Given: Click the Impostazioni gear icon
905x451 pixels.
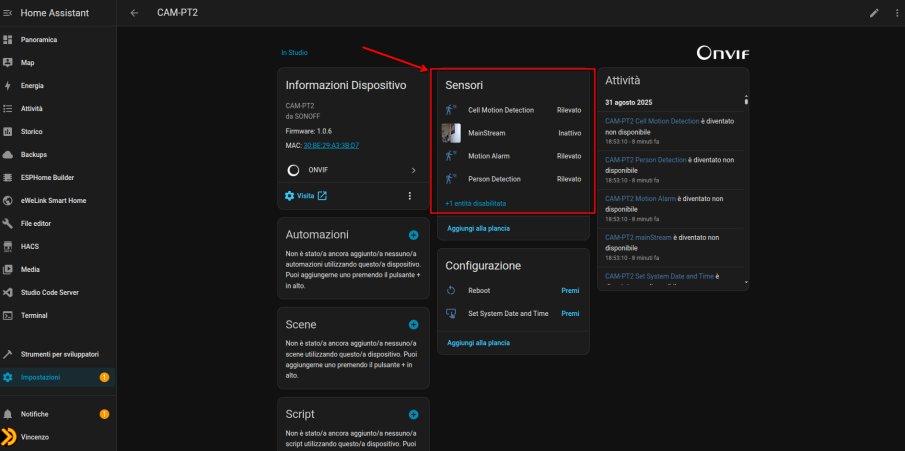Looking at the screenshot, I should [8, 377].
